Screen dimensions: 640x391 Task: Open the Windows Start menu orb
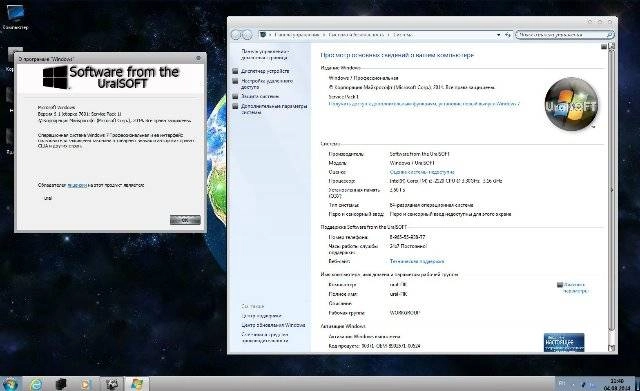coord(10,384)
